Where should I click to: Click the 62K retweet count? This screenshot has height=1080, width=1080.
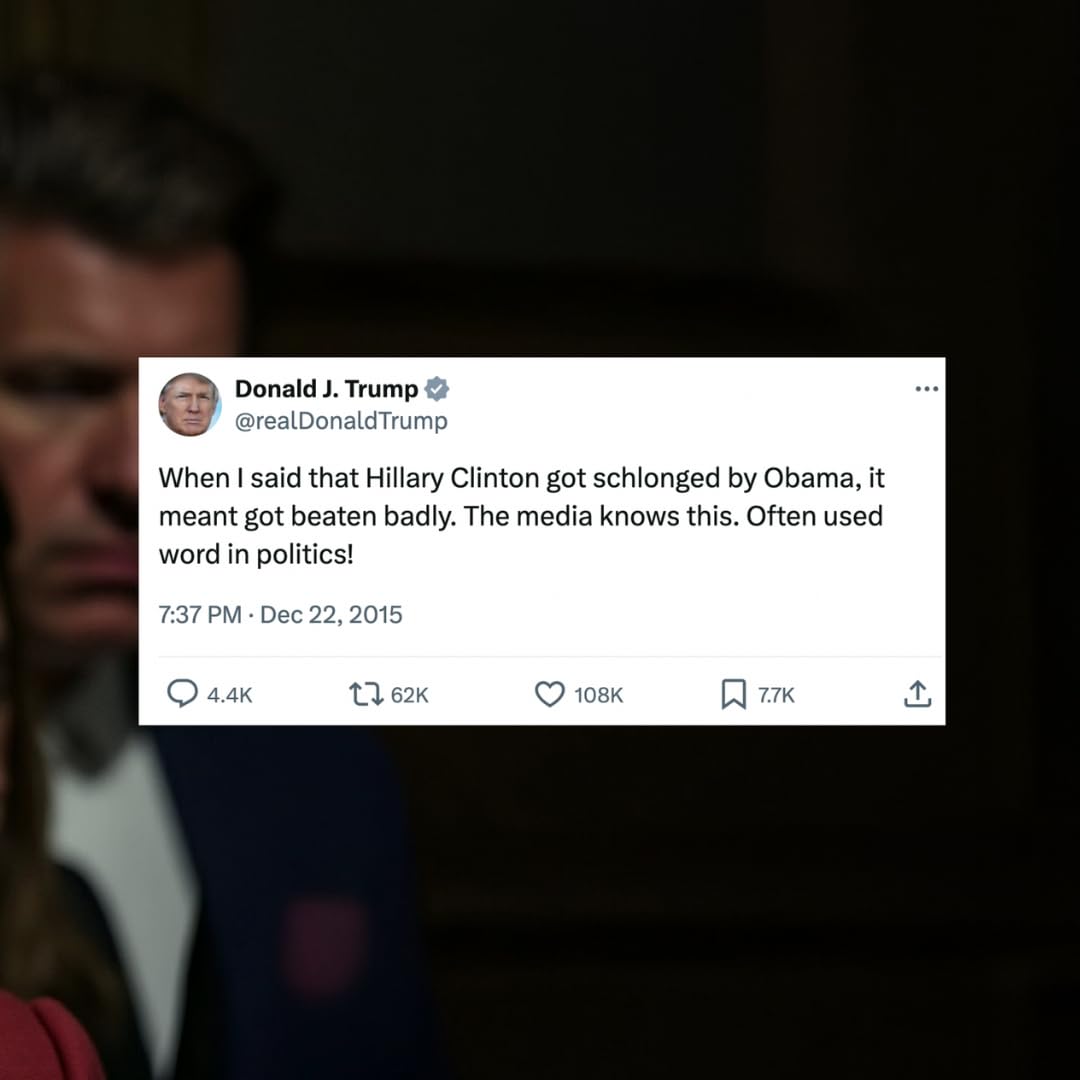coord(410,696)
